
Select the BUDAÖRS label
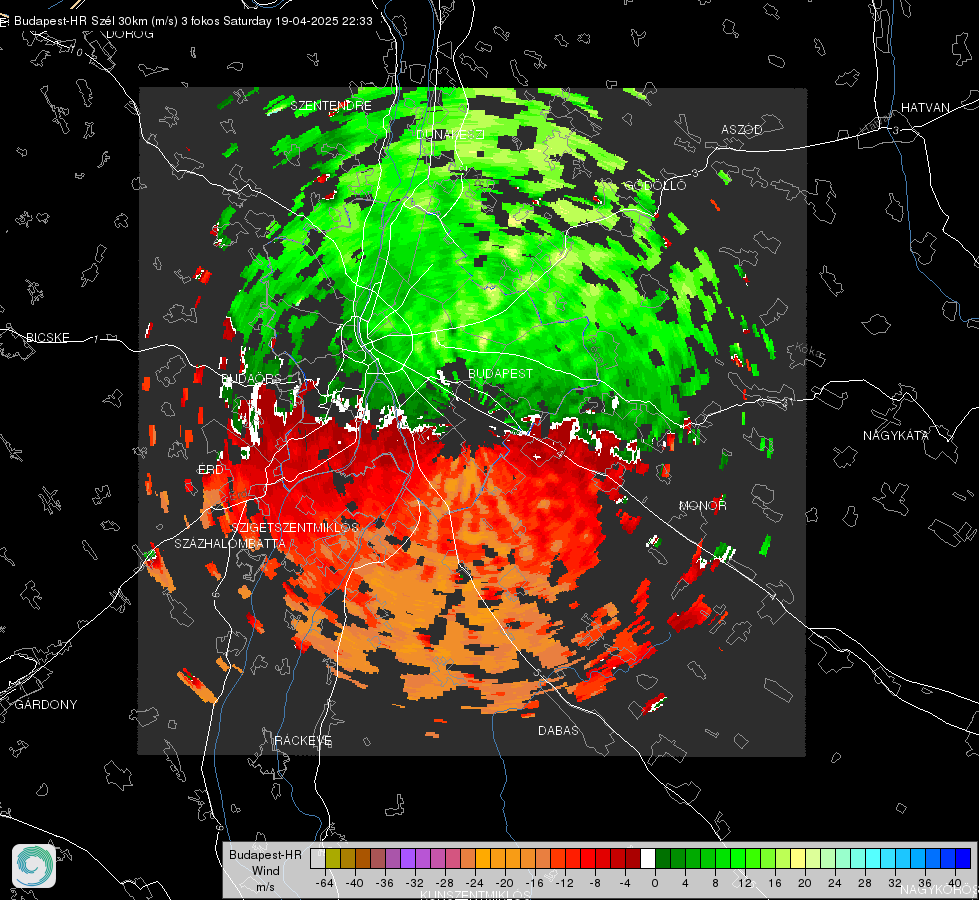click(251, 379)
